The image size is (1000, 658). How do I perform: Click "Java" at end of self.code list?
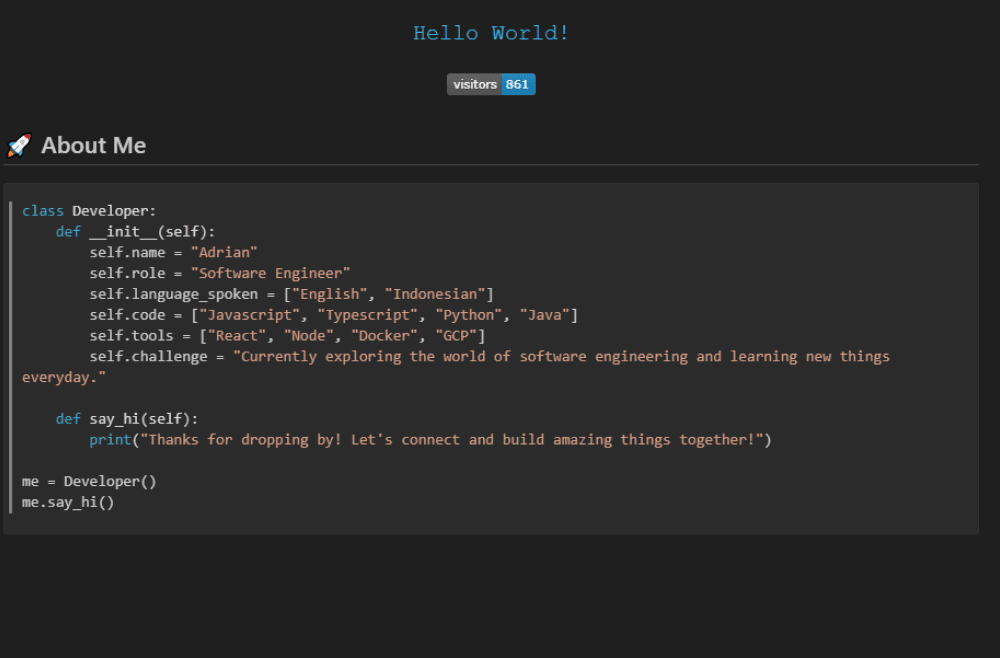(545, 315)
